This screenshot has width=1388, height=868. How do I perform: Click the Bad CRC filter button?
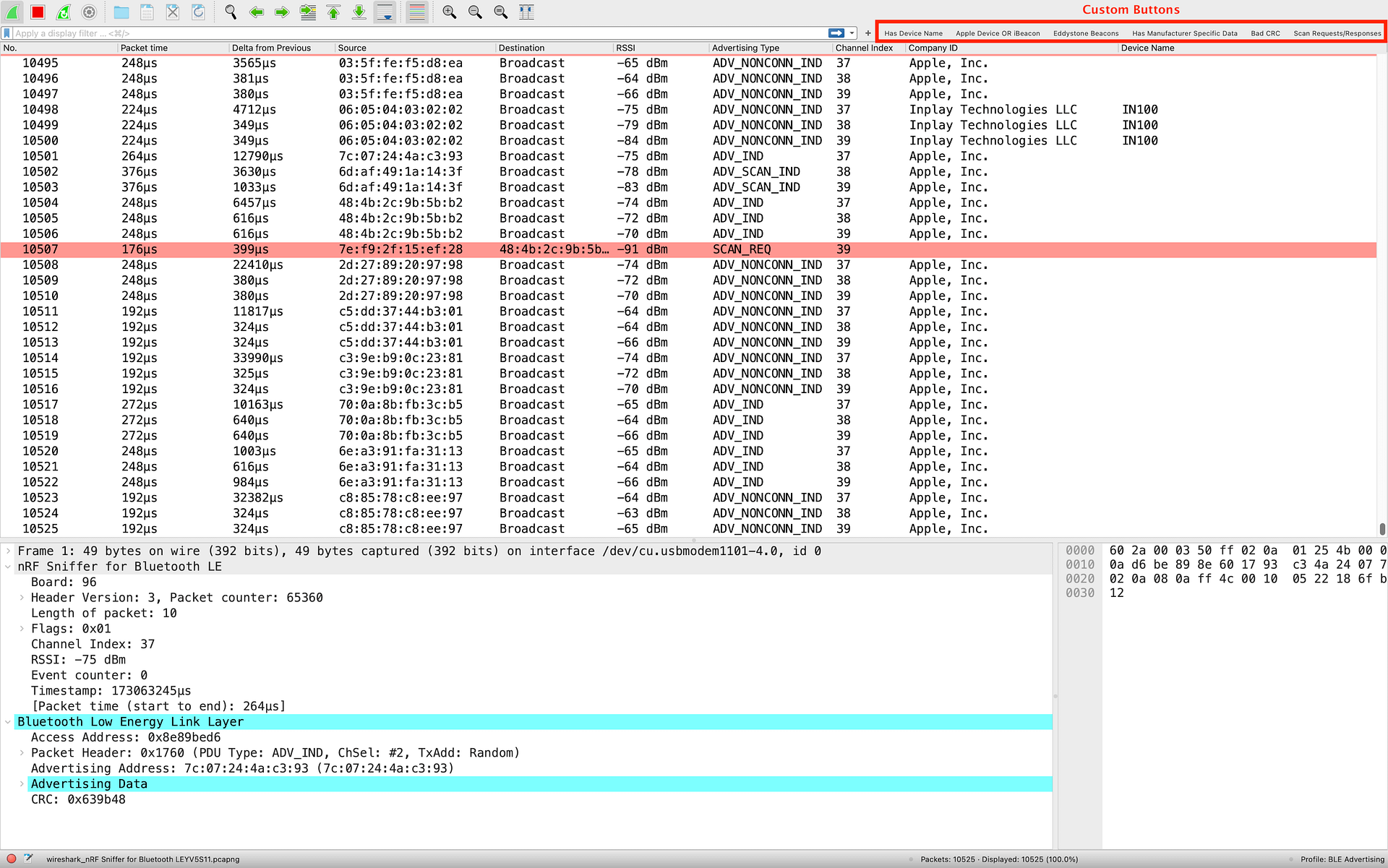point(1265,33)
